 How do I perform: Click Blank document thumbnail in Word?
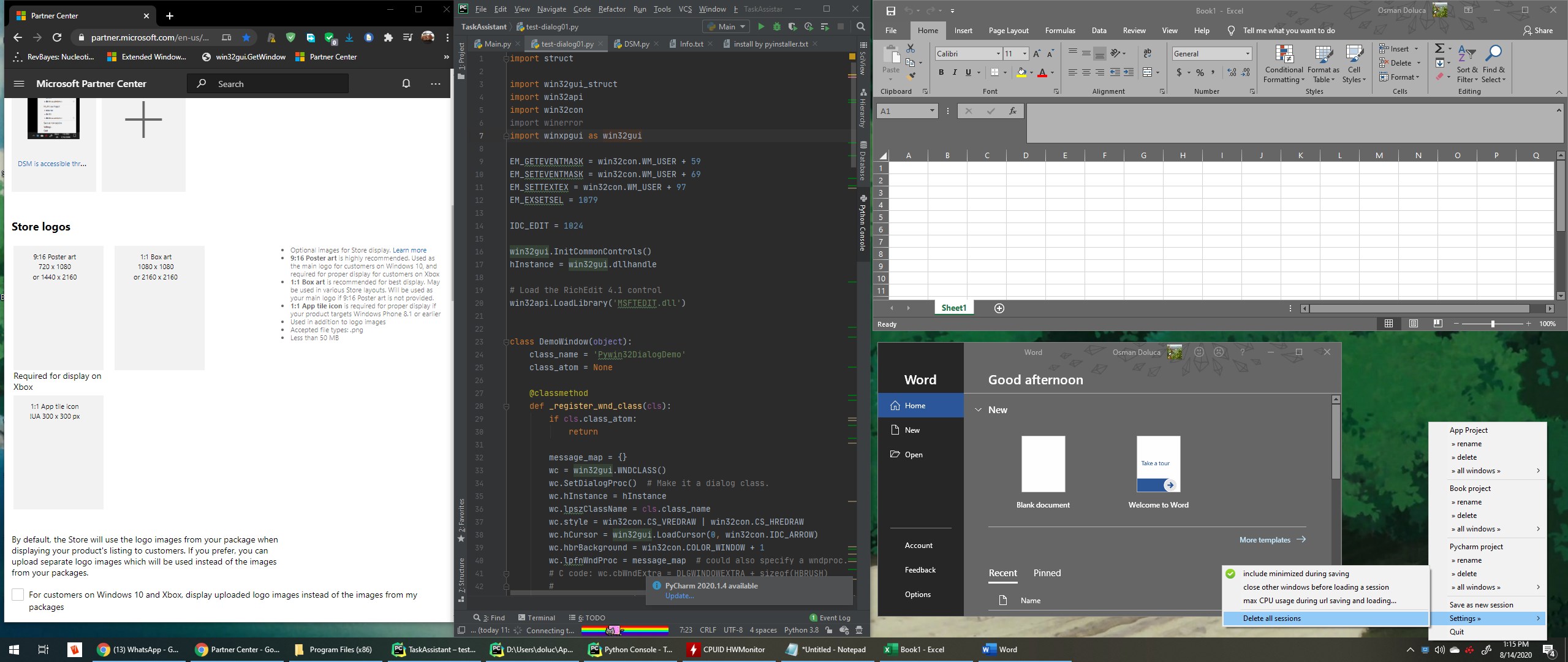1042,464
